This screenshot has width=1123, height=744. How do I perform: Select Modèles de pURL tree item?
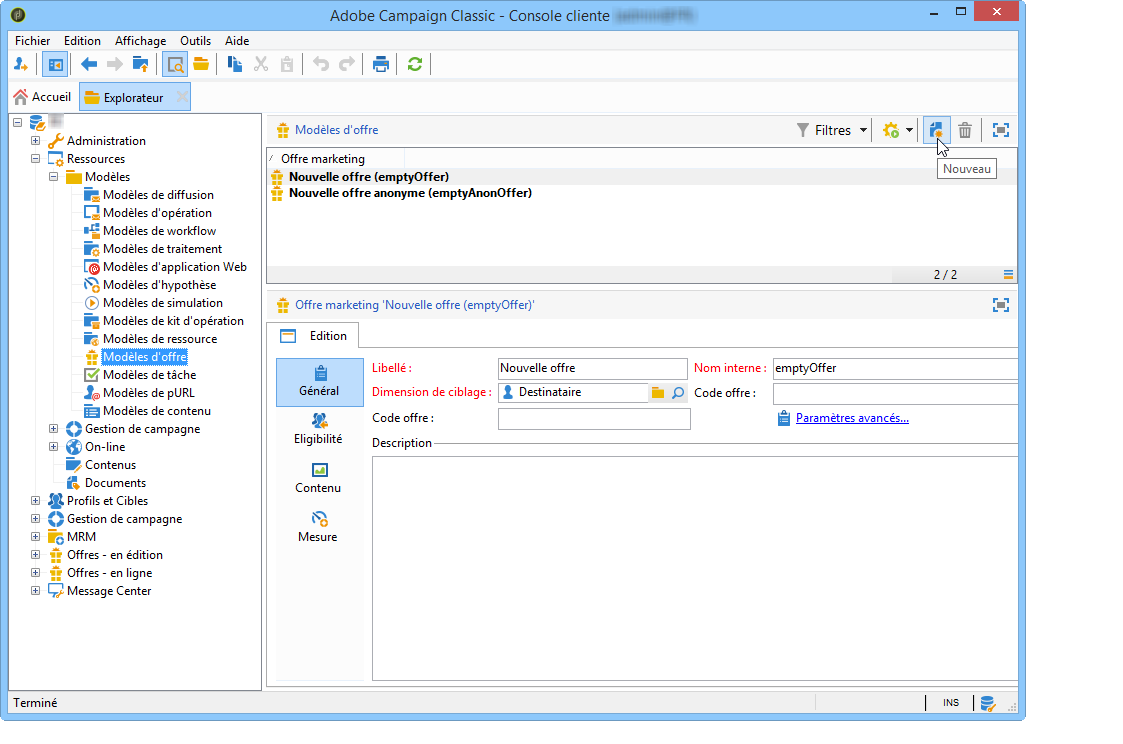coord(148,392)
